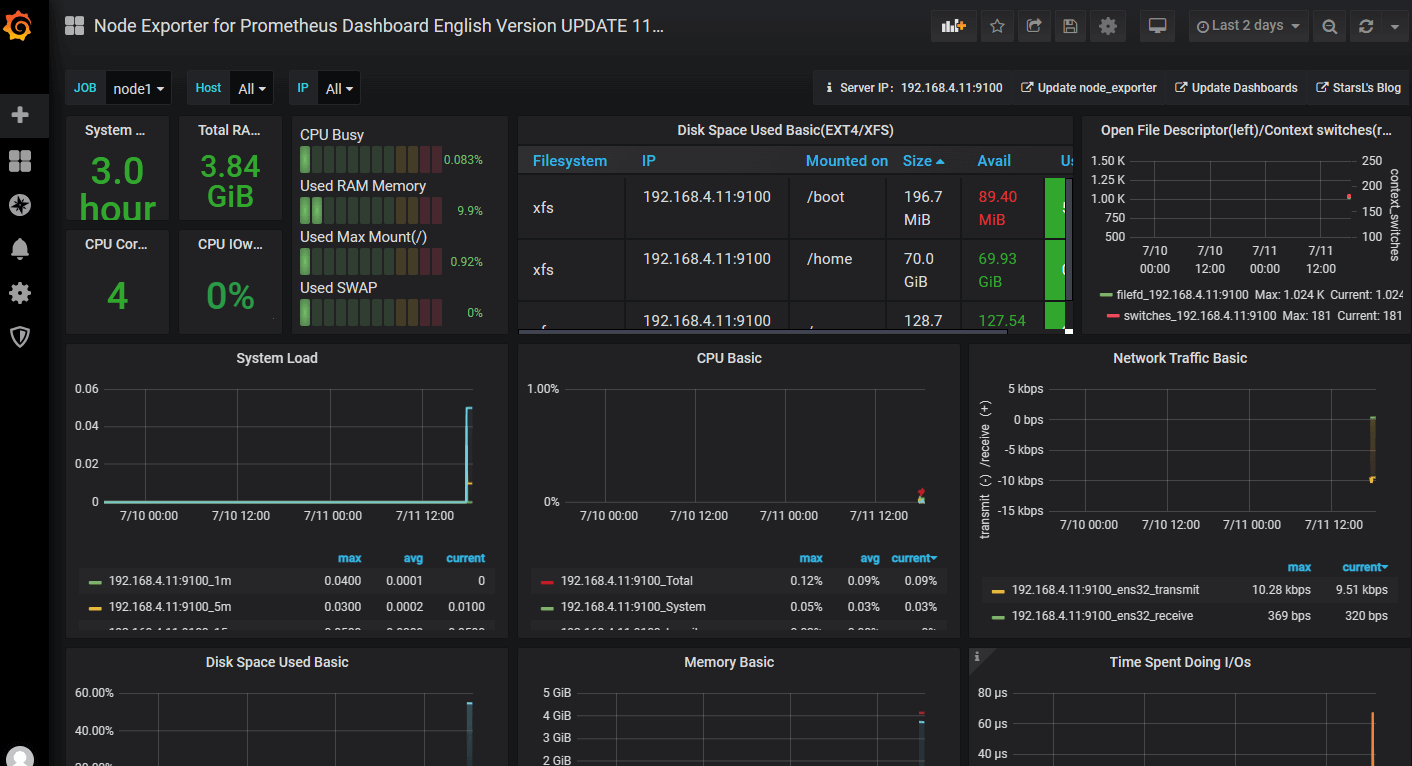The image size is (1412, 766).
Task: Open the Host All variable dropdown
Action: (251, 88)
